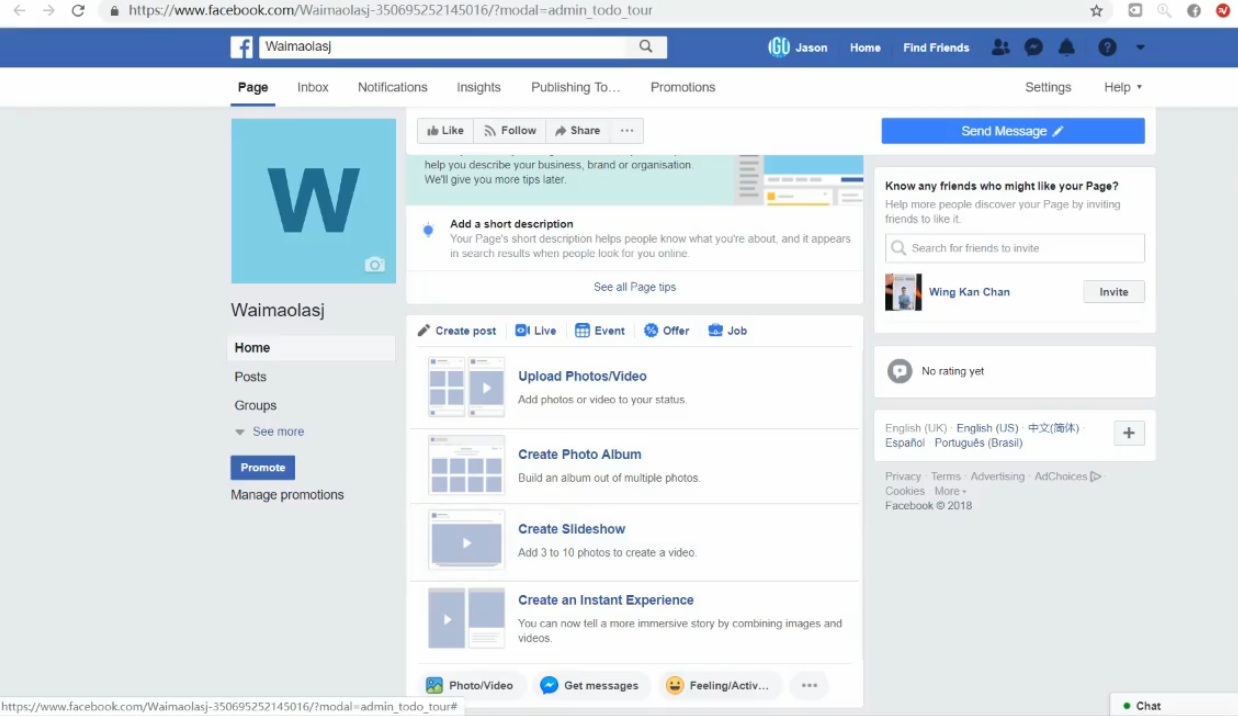Switch to the Insights tab

479,87
